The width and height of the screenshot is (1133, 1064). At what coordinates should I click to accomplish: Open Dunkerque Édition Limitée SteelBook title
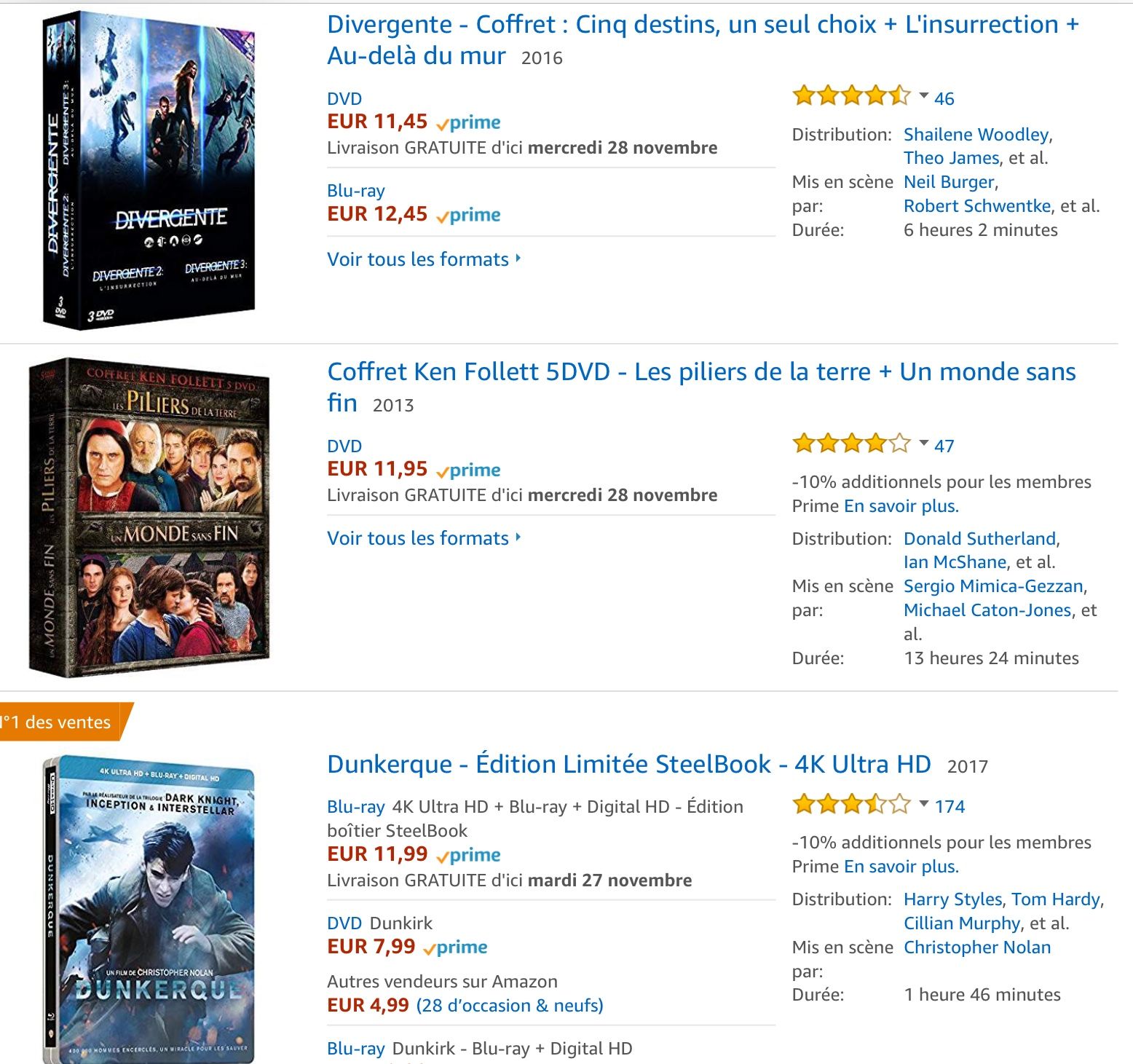click(628, 764)
